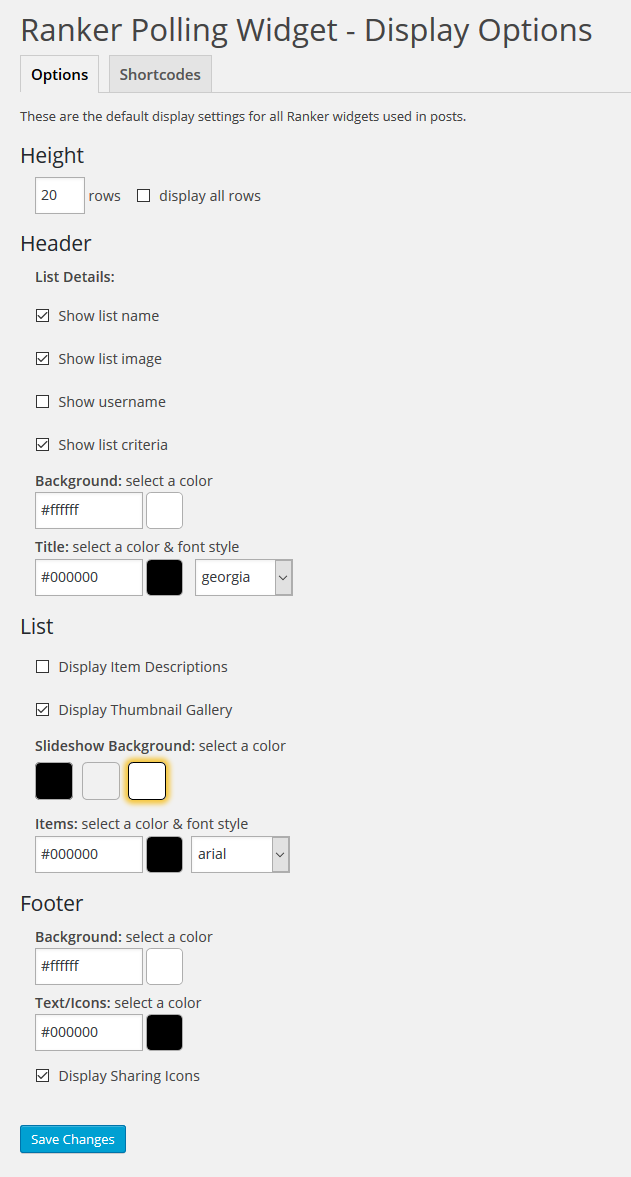The width and height of the screenshot is (631, 1177).
Task: Click the Header Background white color swatch
Action: (x=164, y=510)
